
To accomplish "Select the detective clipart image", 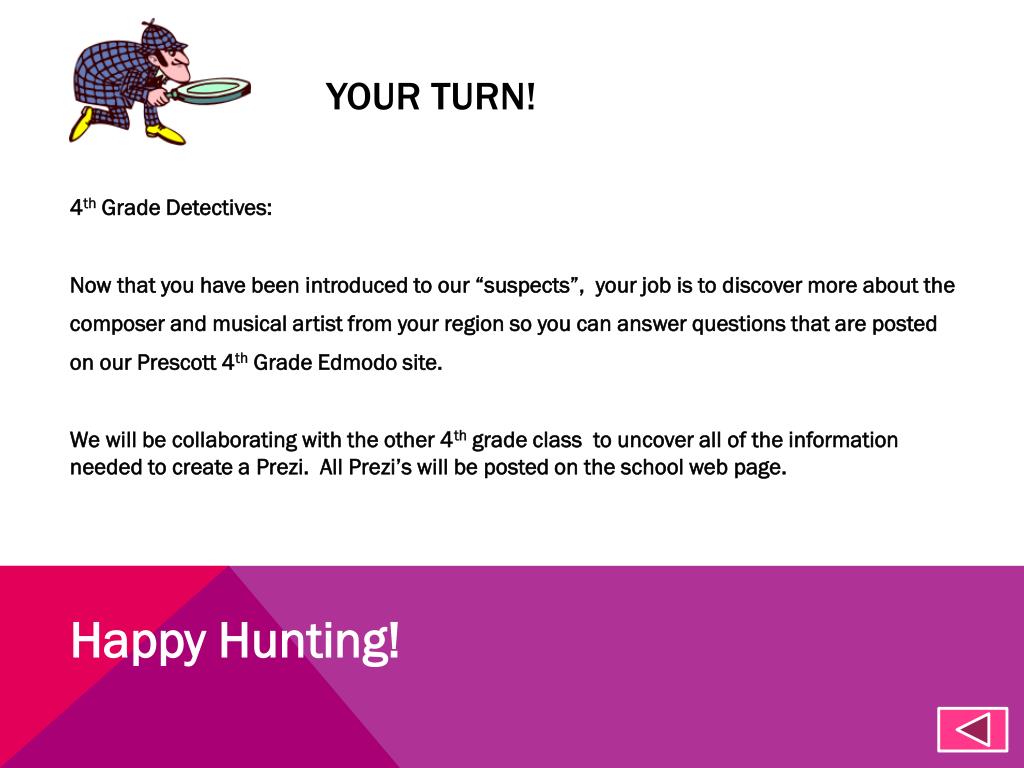I will coord(160,82).
